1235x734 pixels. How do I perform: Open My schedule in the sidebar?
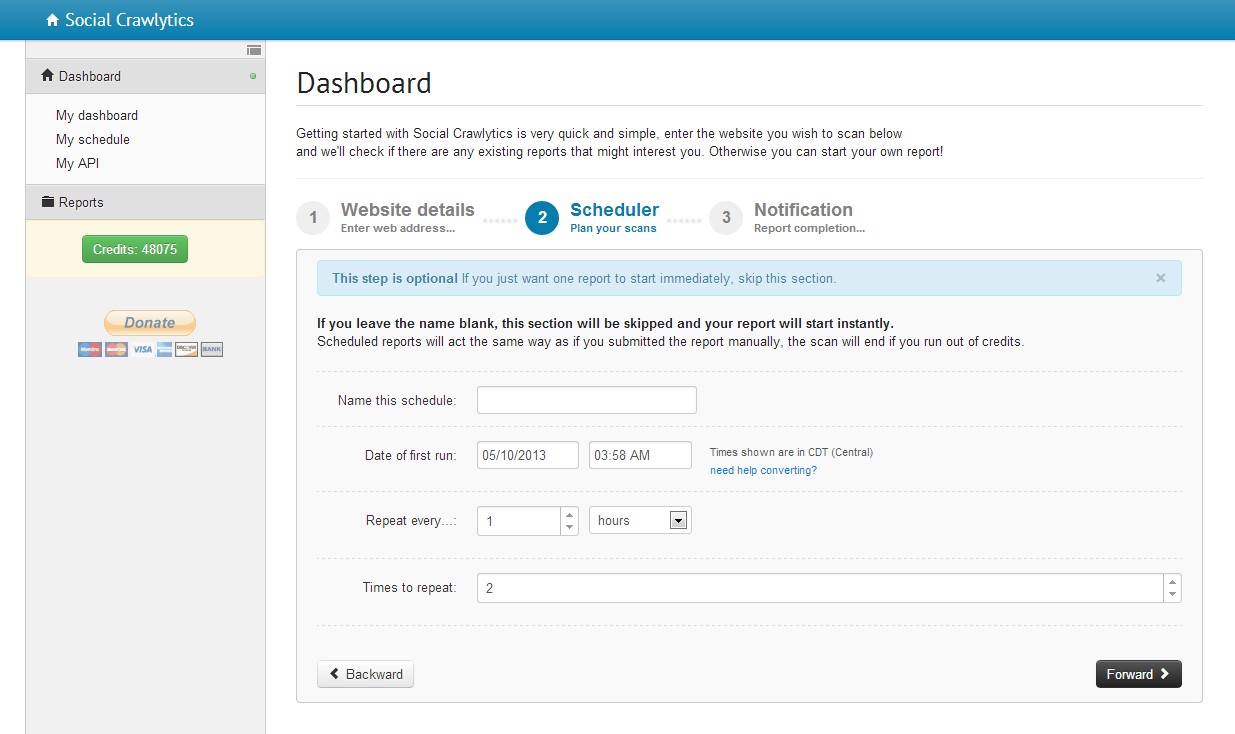tap(93, 139)
